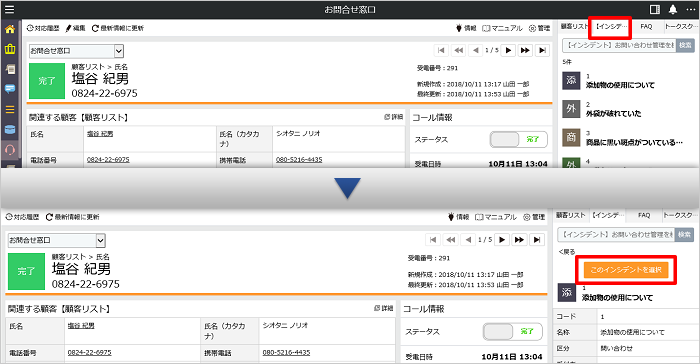Viewport: 700px width, 364px height.
Task: Toggle the ステータス 完了 switch in the lower screen
Action: (512, 331)
